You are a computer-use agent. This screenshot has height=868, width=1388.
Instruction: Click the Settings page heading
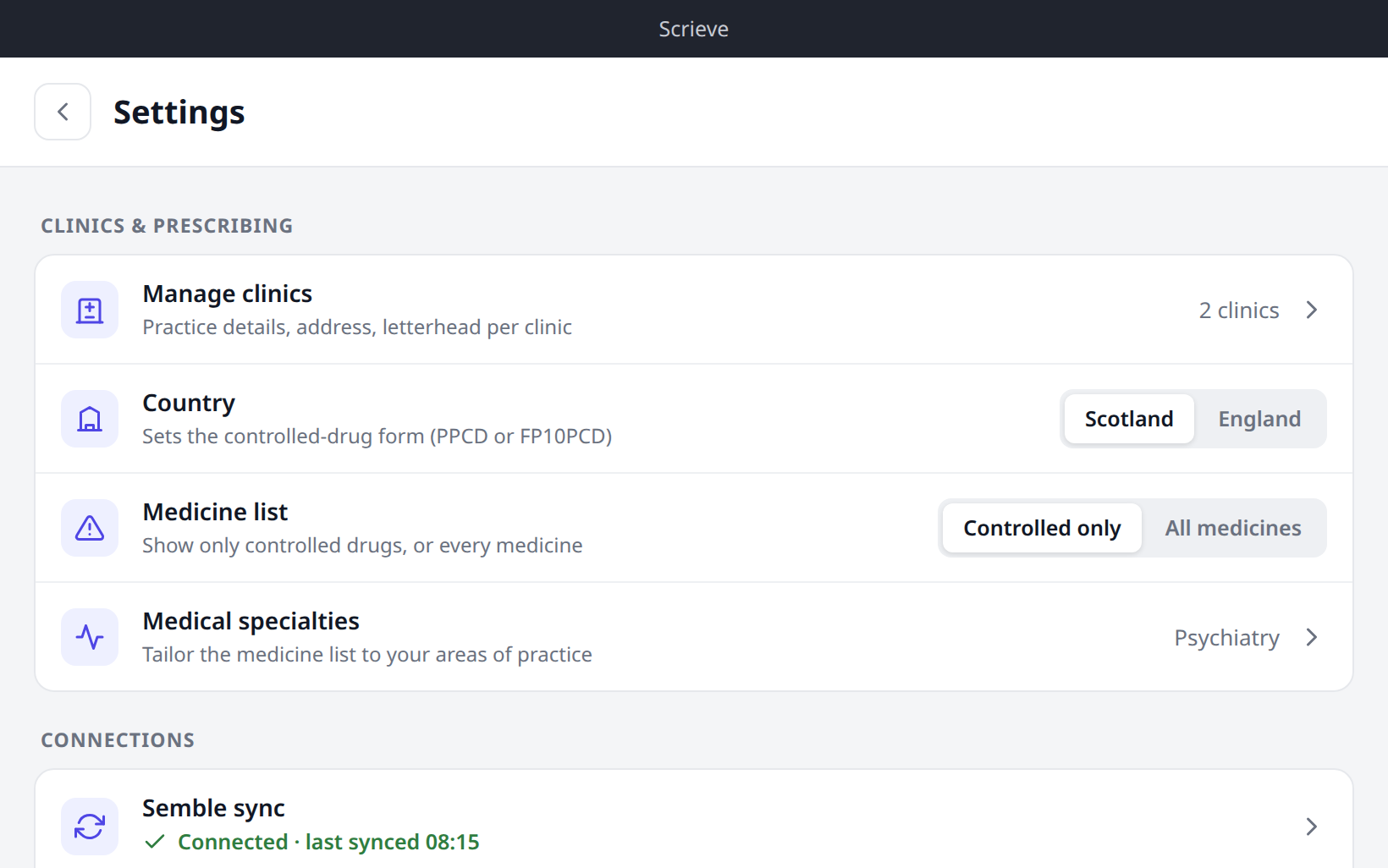(179, 113)
